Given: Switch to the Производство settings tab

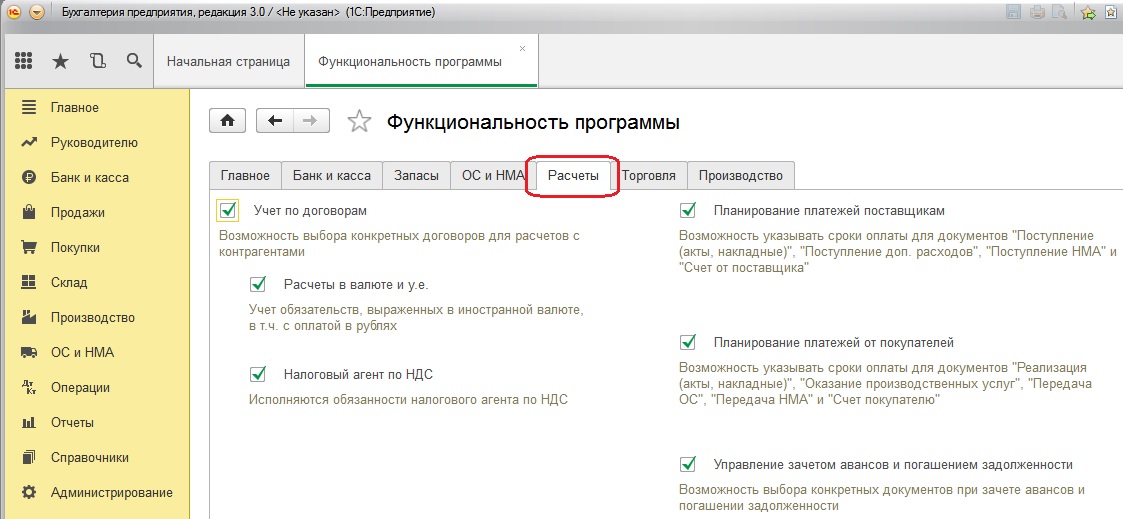Looking at the screenshot, I should (741, 175).
